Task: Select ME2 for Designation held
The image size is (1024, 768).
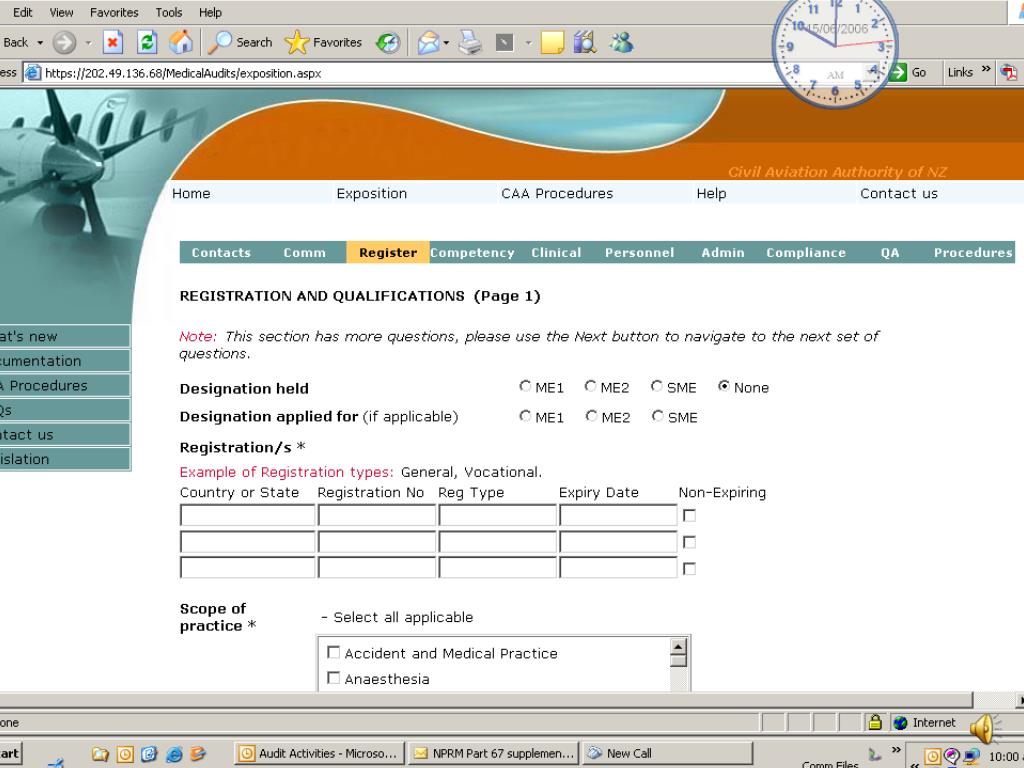Action: [590, 386]
